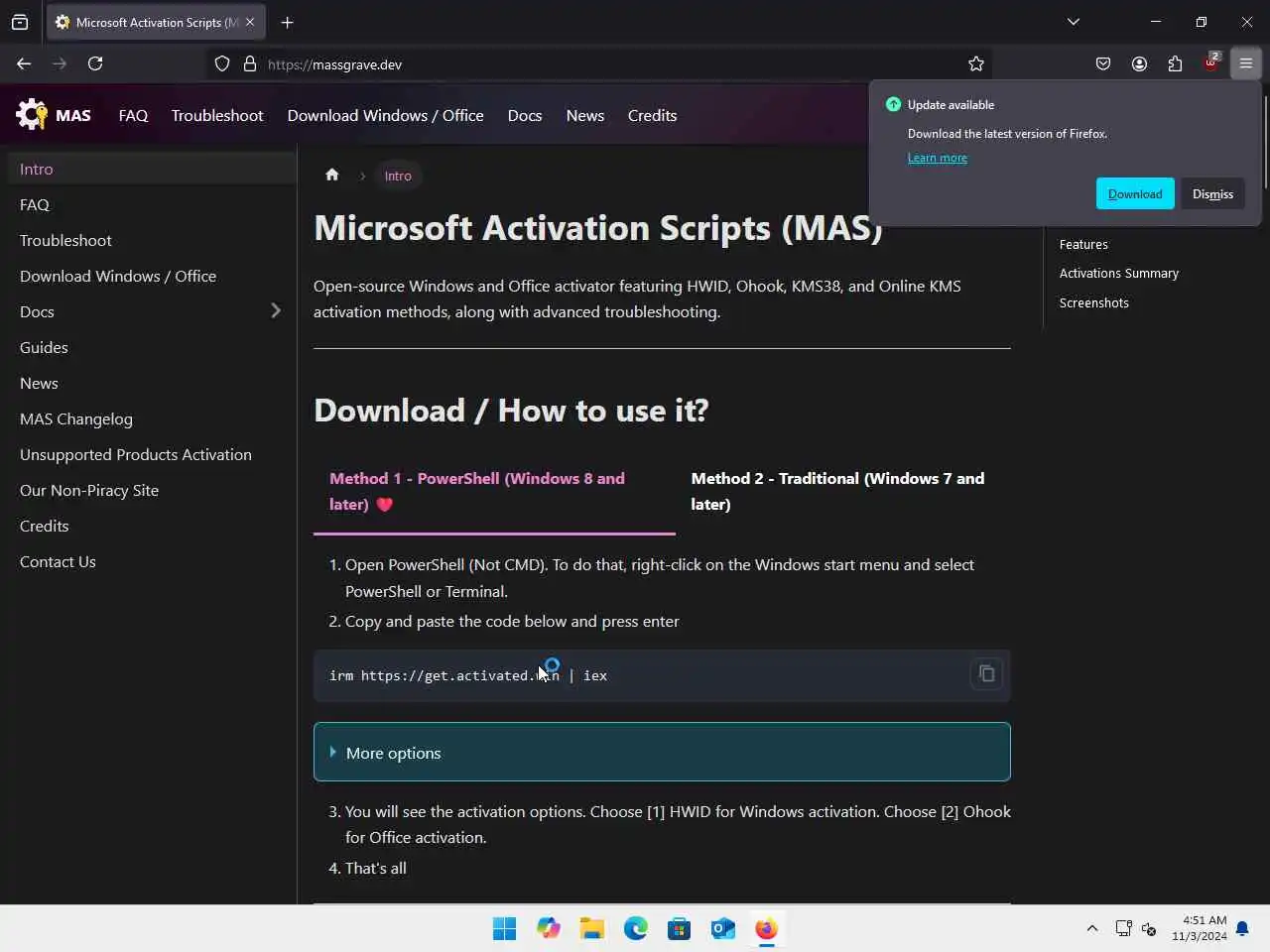Open the Extensions puzzle icon

(x=1175, y=63)
